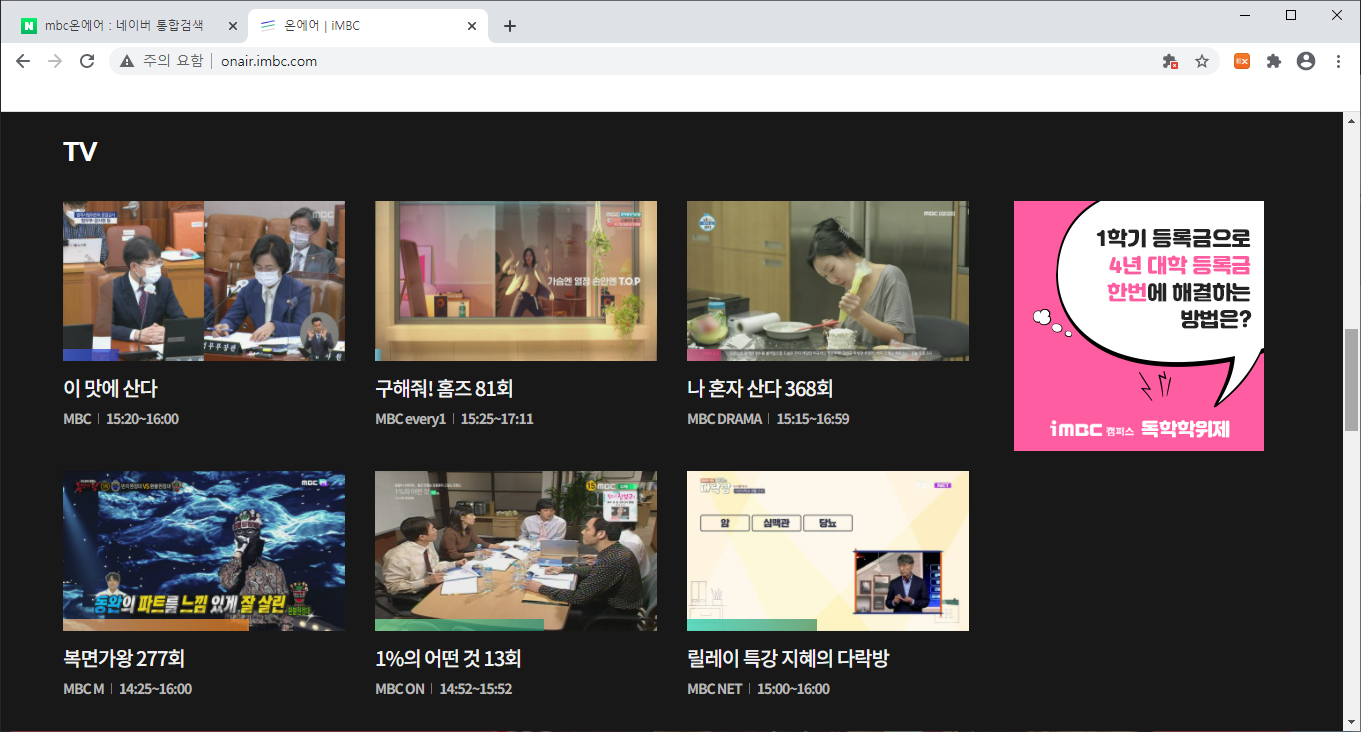The width and height of the screenshot is (1361, 732).
Task: Minimize the Chrome window
Action: 1246,14
